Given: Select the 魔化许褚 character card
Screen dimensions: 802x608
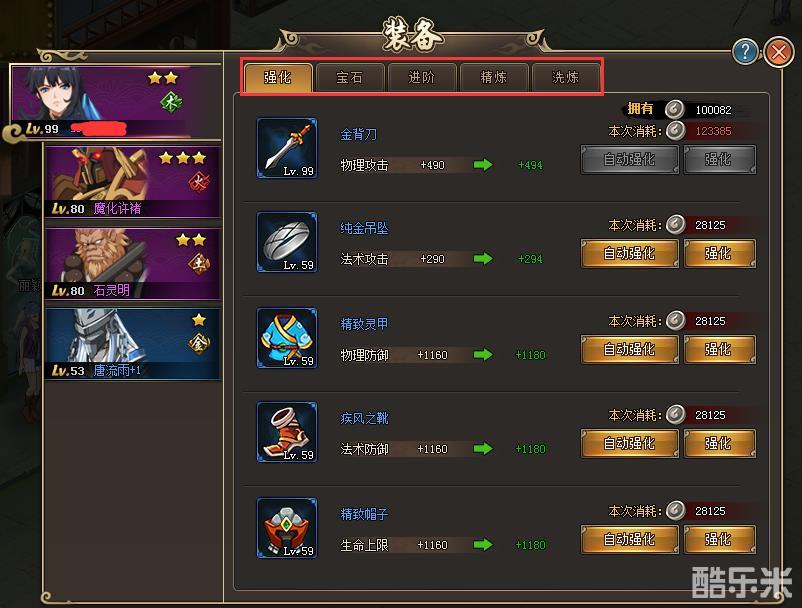Looking at the screenshot, I should point(133,183).
